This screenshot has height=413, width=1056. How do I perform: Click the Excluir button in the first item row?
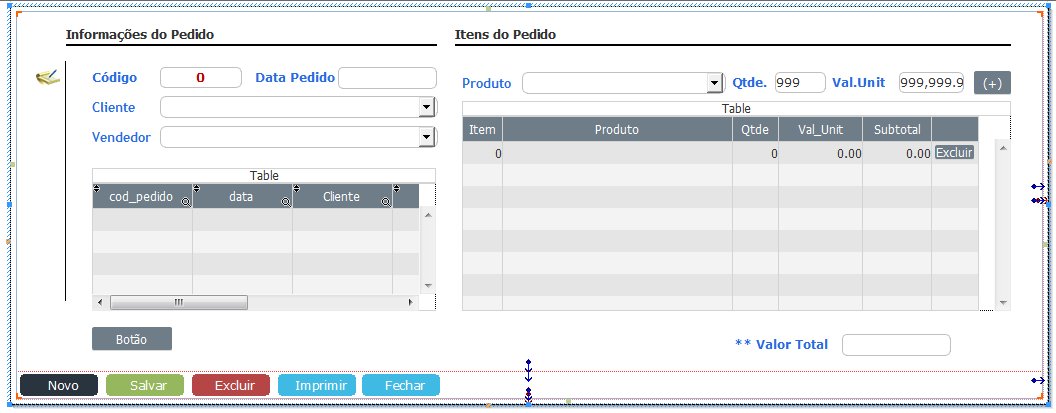(954, 153)
